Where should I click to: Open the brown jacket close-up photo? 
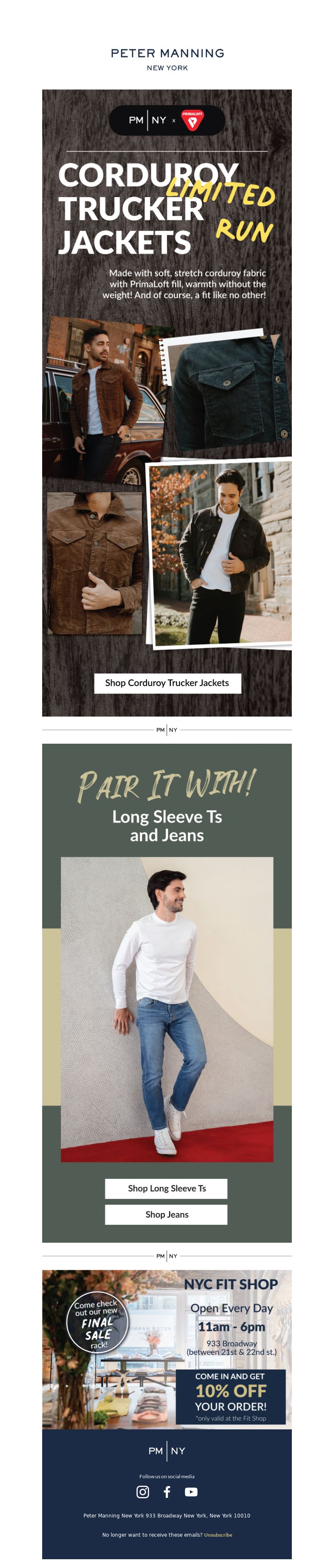95,563
